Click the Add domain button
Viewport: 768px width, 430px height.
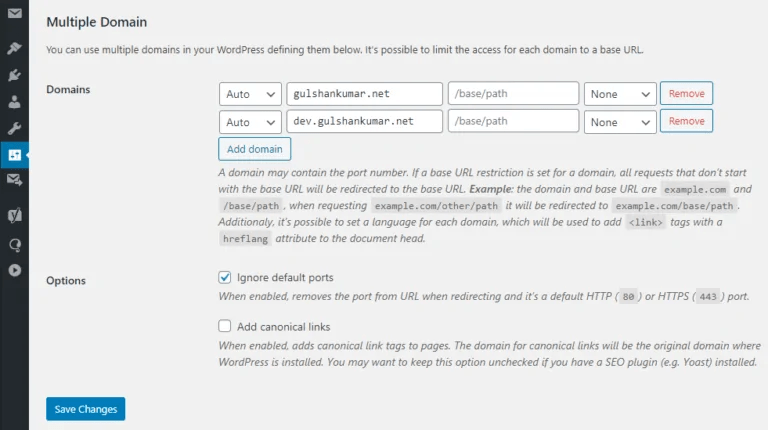[x=255, y=149]
